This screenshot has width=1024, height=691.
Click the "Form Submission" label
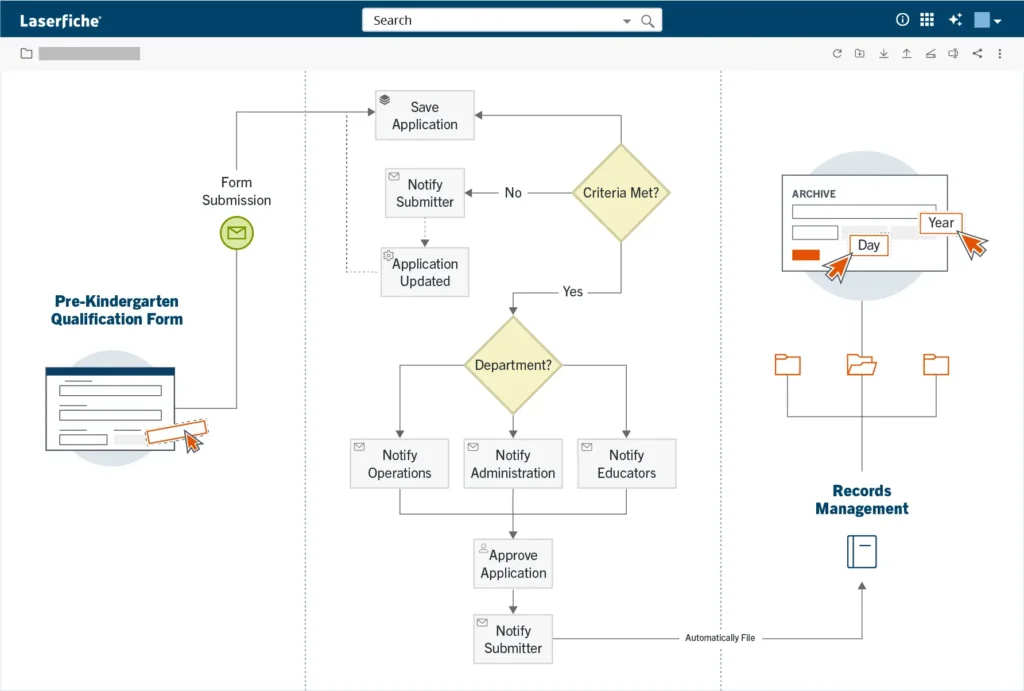coord(236,191)
